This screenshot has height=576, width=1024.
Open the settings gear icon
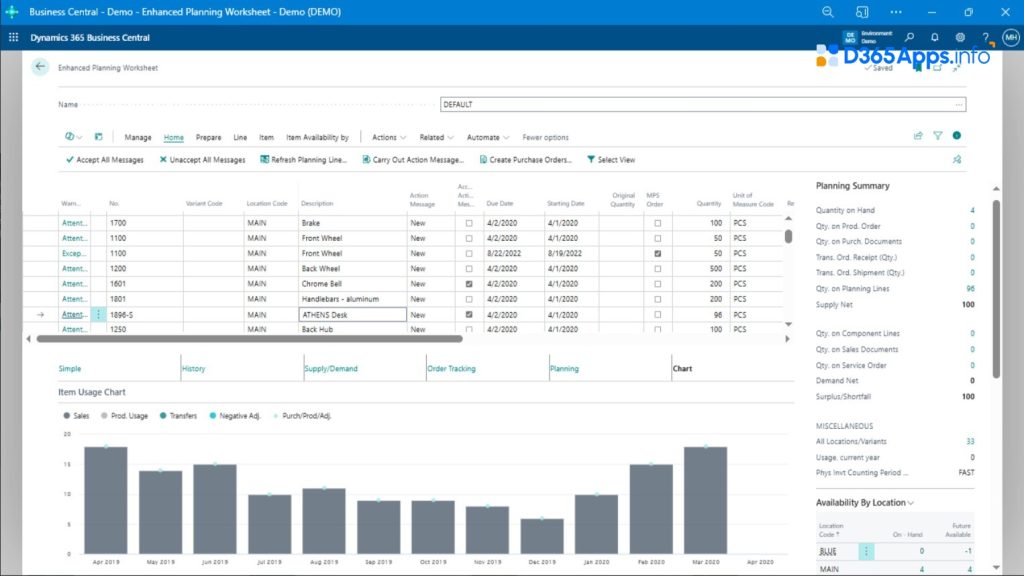click(960, 37)
